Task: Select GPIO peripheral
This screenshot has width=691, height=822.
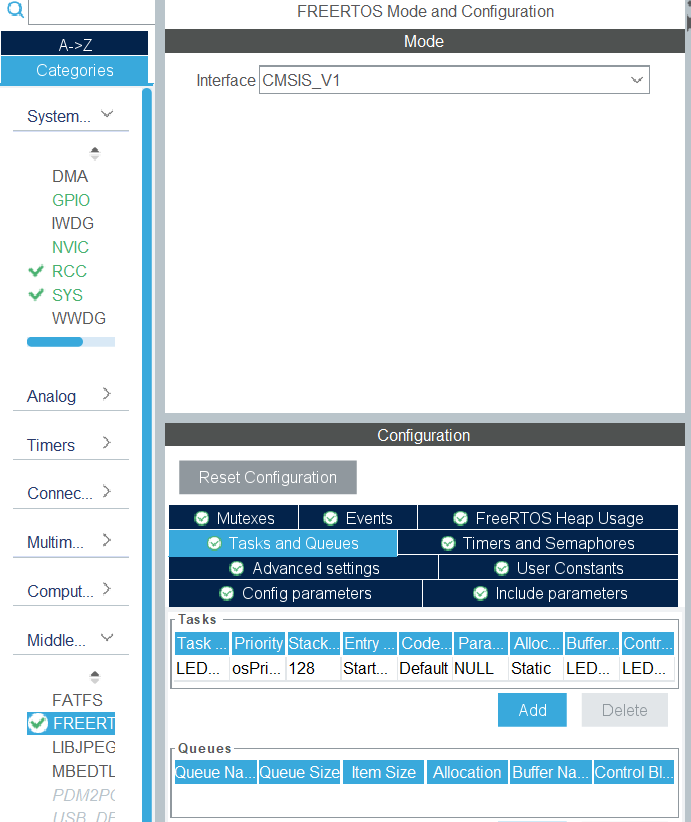Action: click(x=71, y=200)
